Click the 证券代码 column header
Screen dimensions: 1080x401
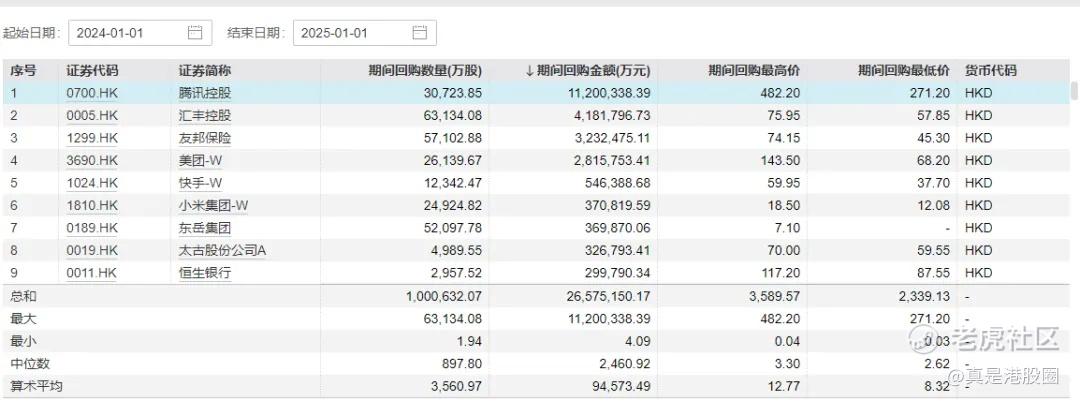pos(92,71)
